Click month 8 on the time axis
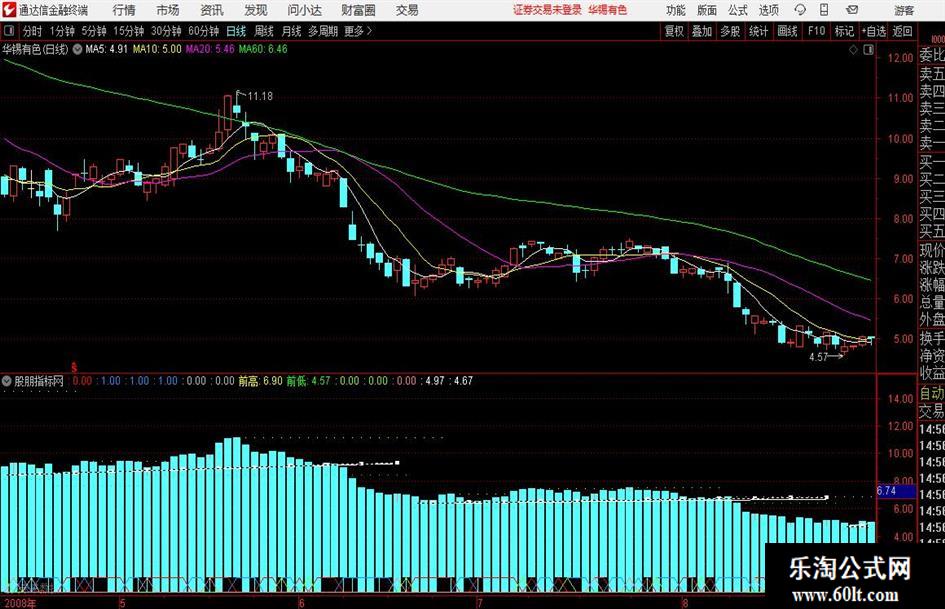945x609 pixels. coord(685,603)
